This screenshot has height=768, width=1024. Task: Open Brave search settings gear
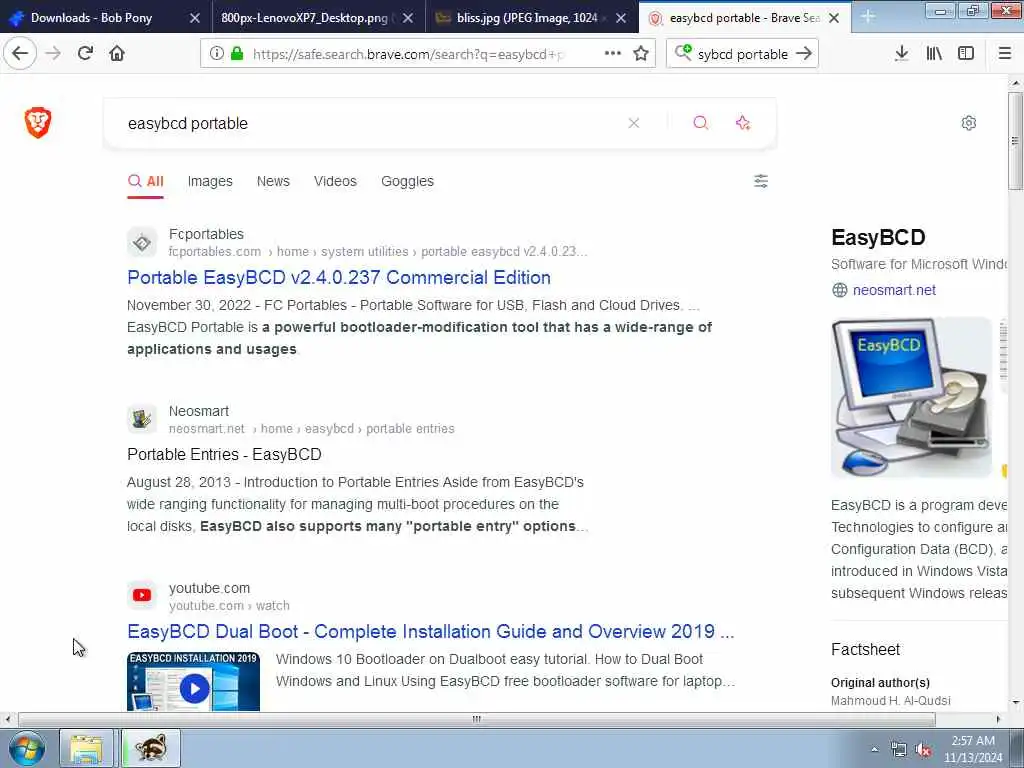click(x=968, y=123)
